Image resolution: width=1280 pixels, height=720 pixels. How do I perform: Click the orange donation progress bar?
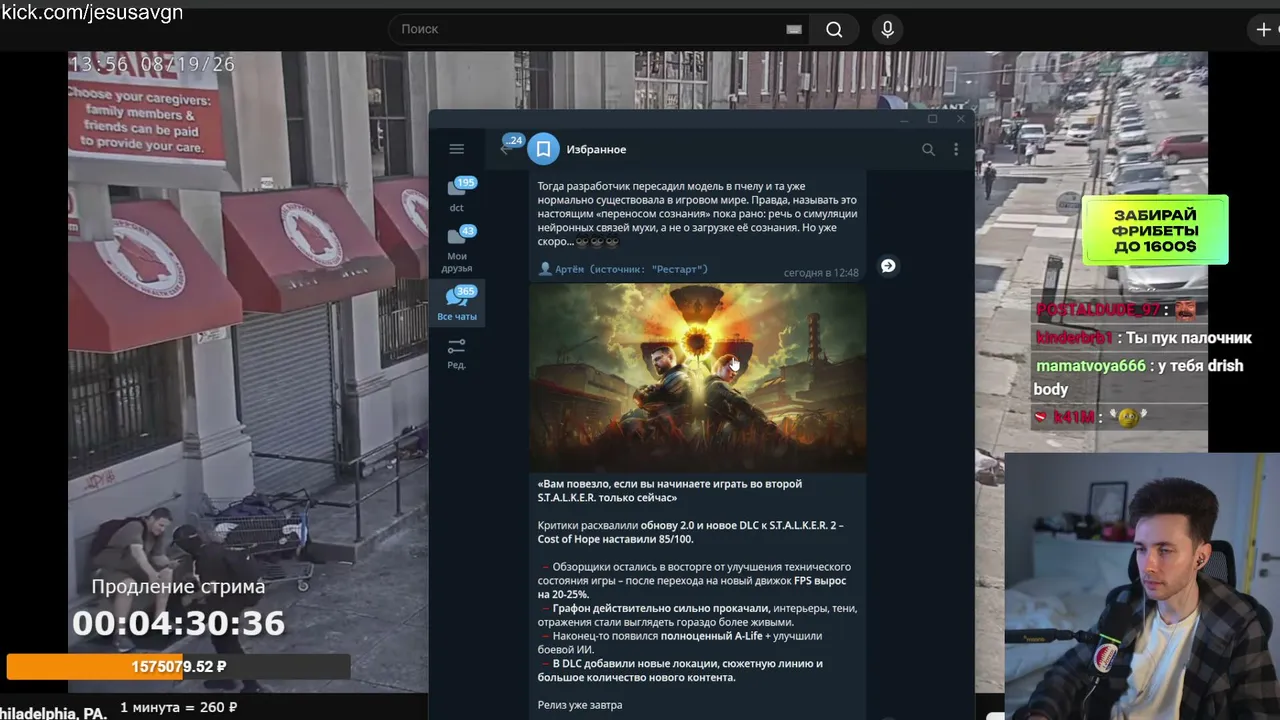click(x=179, y=666)
